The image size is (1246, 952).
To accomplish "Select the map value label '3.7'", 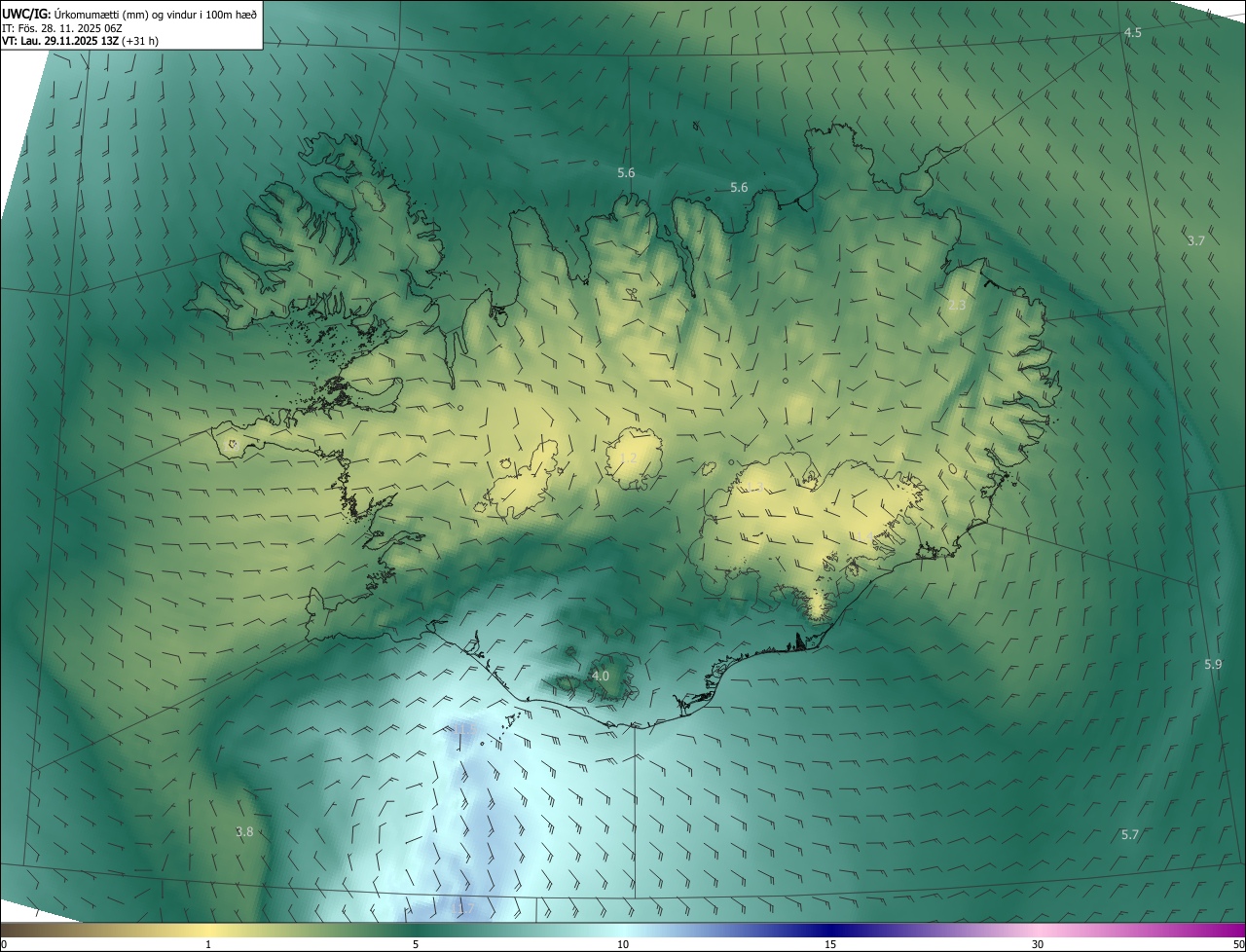I will tap(1196, 240).
